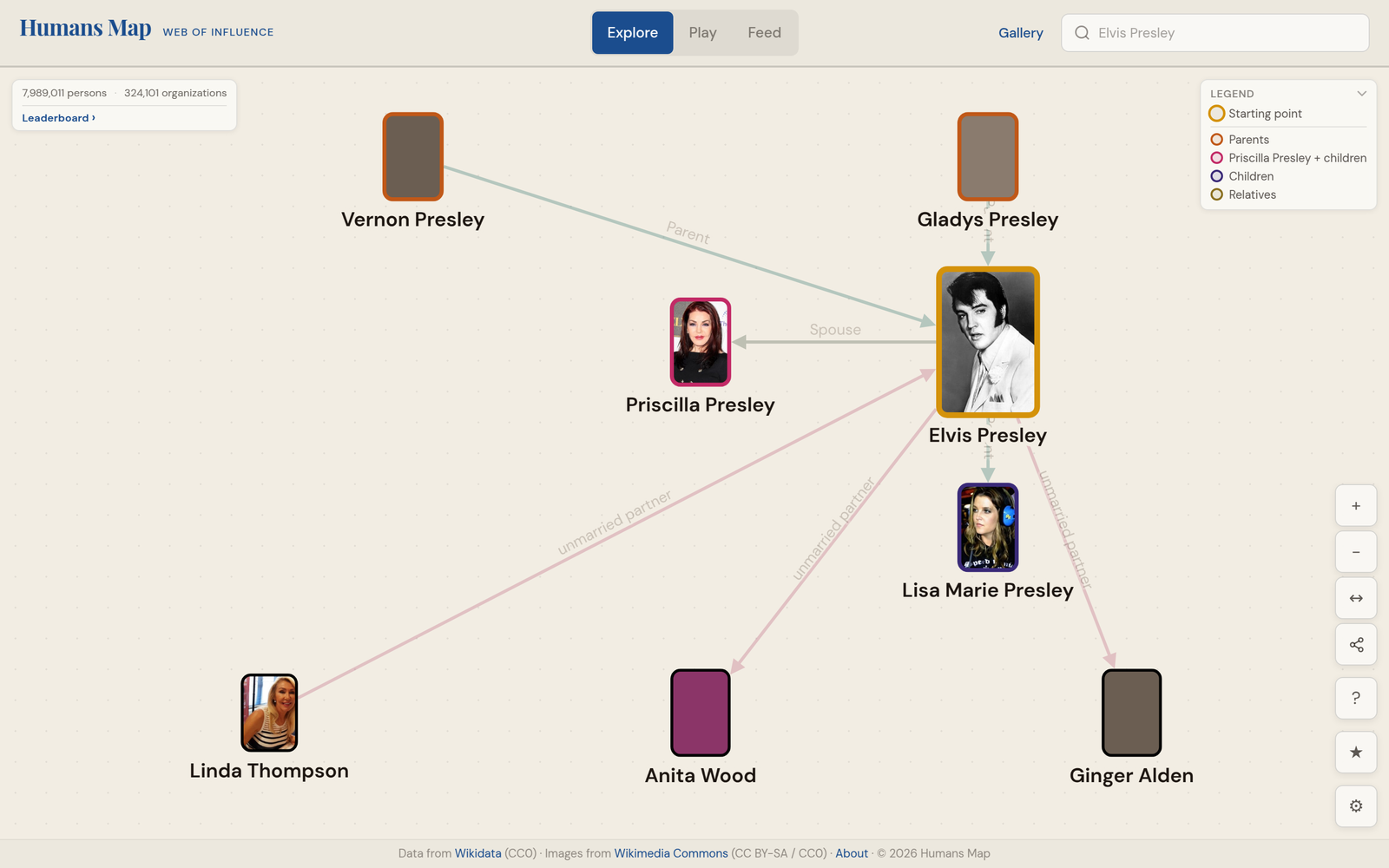Select the Lisa Marie Presley portrait node

(988, 528)
